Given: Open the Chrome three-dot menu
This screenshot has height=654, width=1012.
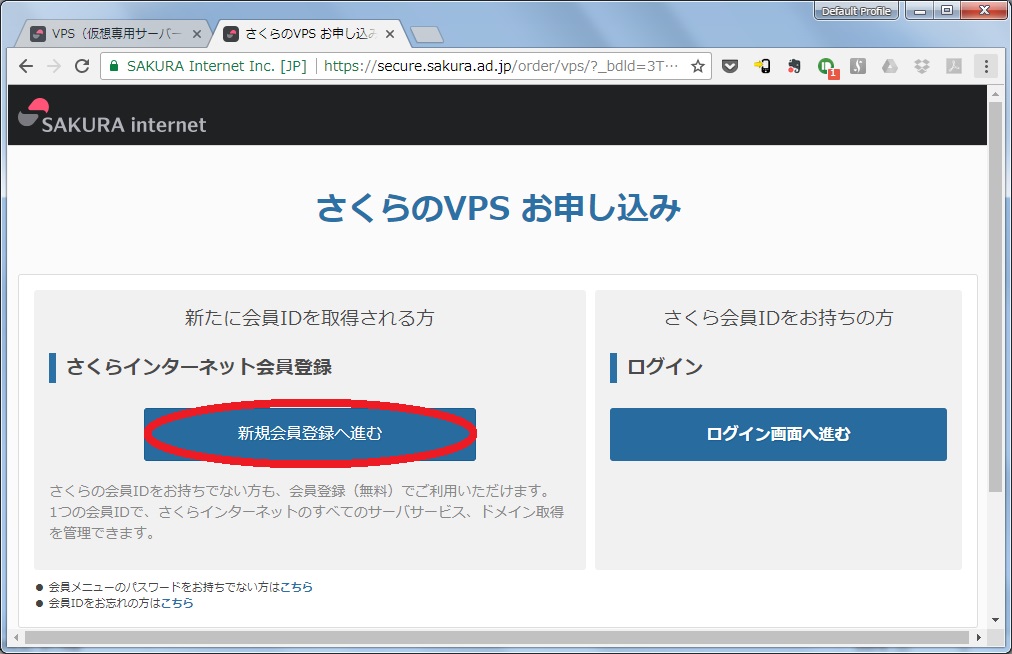Looking at the screenshot, I should [986, 66].
